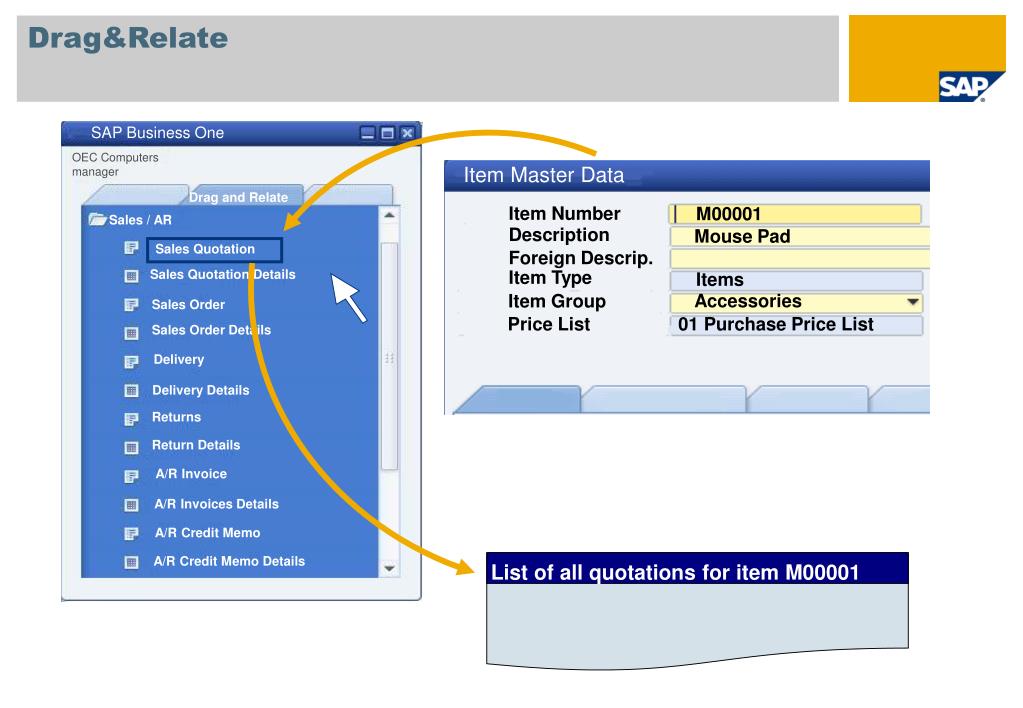Select the Delivery entry
Screen dimensions: 1023x708
179,360
